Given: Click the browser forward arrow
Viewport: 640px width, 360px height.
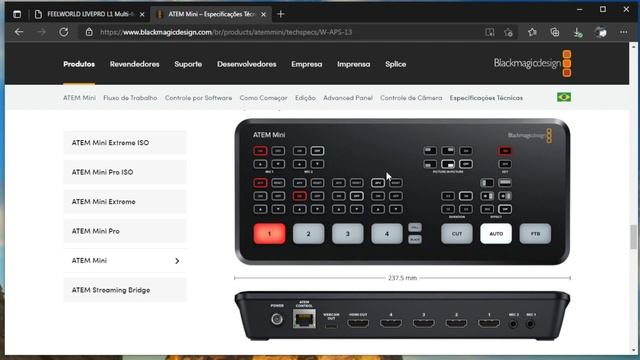Looking at the screenshot, I should (x=41, y=32).
